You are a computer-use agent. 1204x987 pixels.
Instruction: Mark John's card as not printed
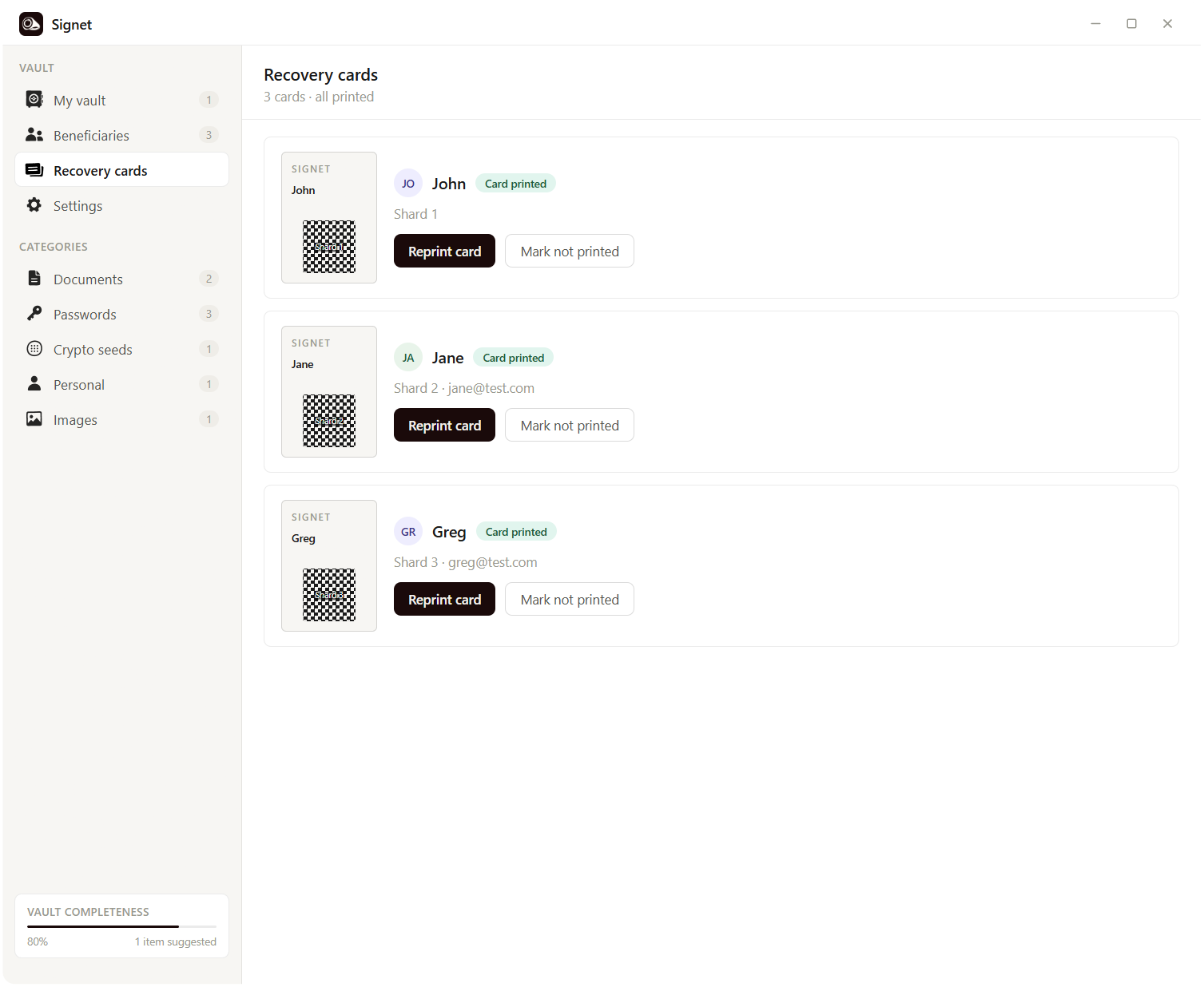click(x=570, y=251)
